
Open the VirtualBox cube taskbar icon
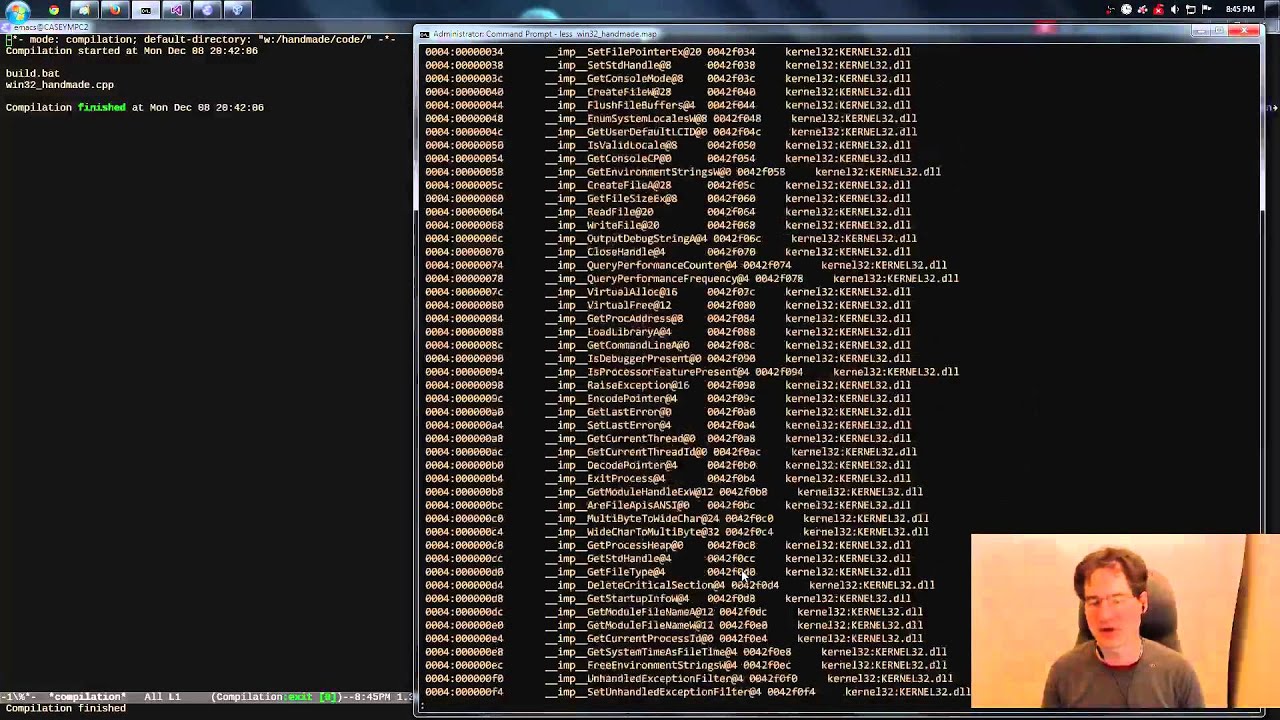237,10
